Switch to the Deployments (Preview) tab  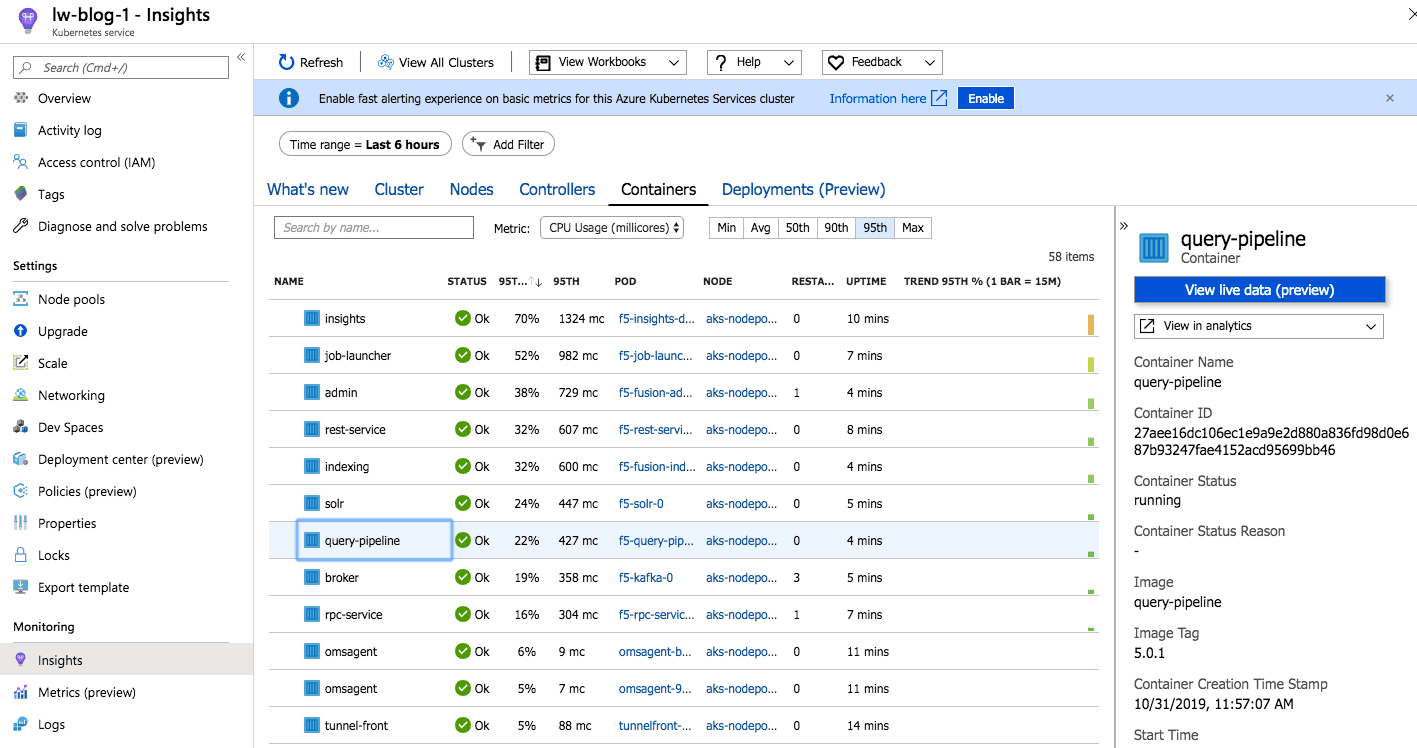[x=803, y=189]
